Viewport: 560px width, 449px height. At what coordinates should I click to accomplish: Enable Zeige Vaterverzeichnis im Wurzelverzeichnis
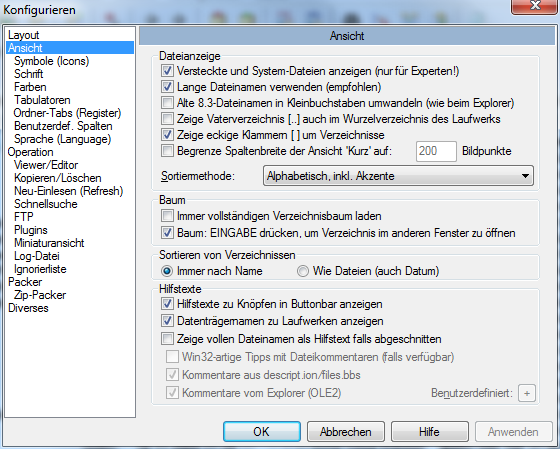[167, 119]
